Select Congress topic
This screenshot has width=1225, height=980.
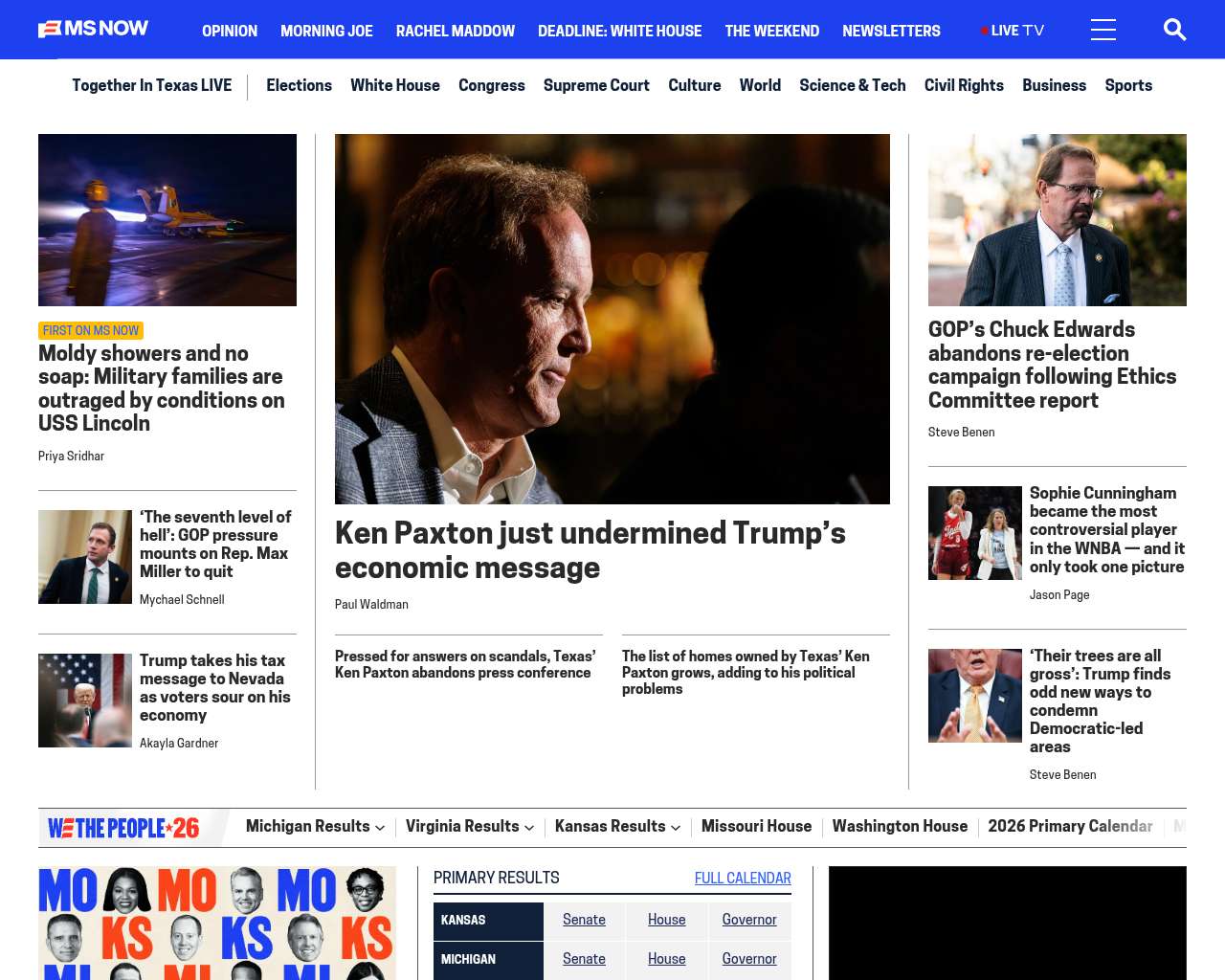coord(492,85)
